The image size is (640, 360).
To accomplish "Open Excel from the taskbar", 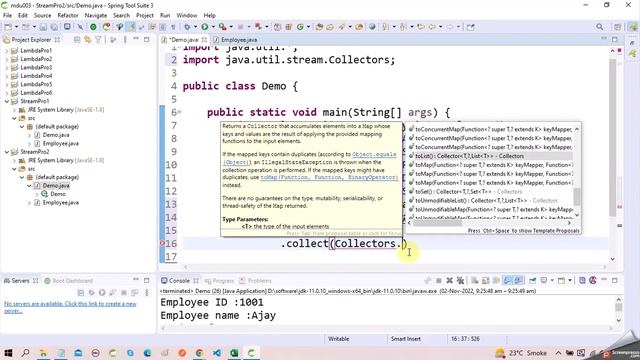I will pos(234,353).
